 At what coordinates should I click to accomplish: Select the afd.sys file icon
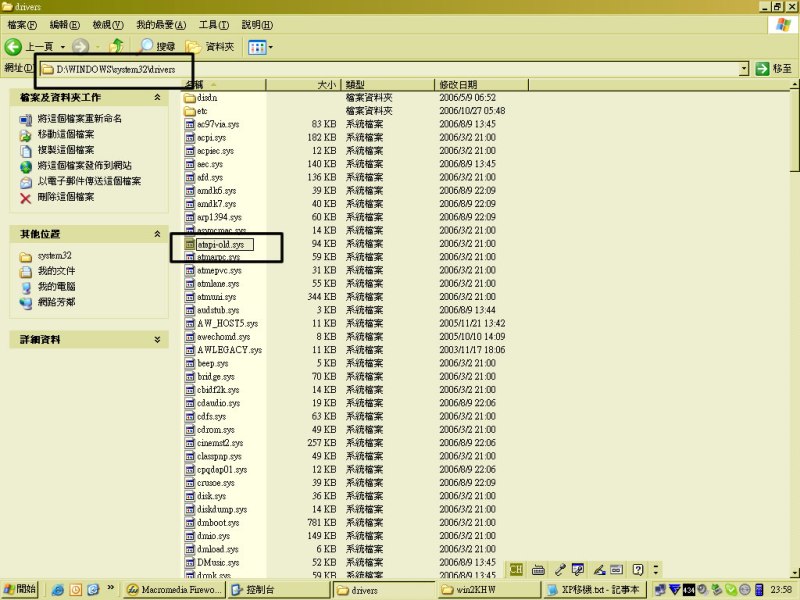[190, 177]
